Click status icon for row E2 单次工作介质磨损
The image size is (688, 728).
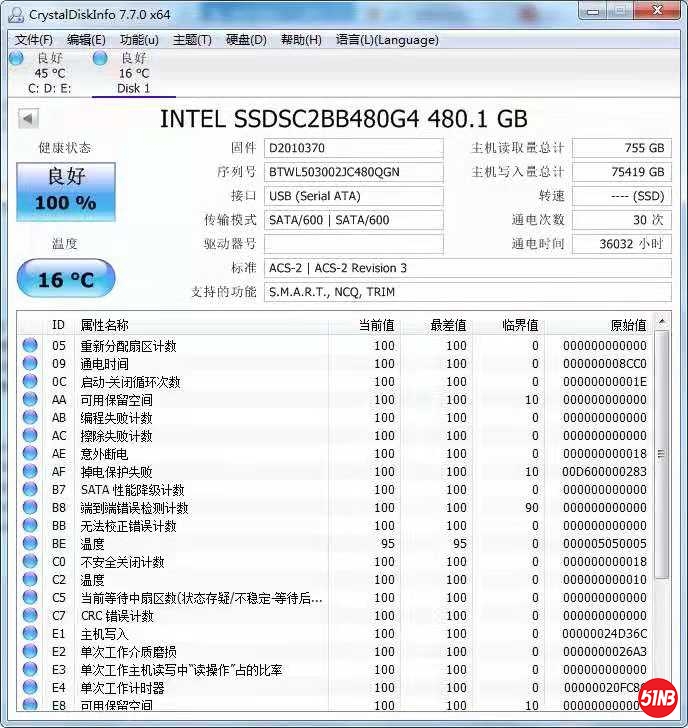(x=30, y=651)
